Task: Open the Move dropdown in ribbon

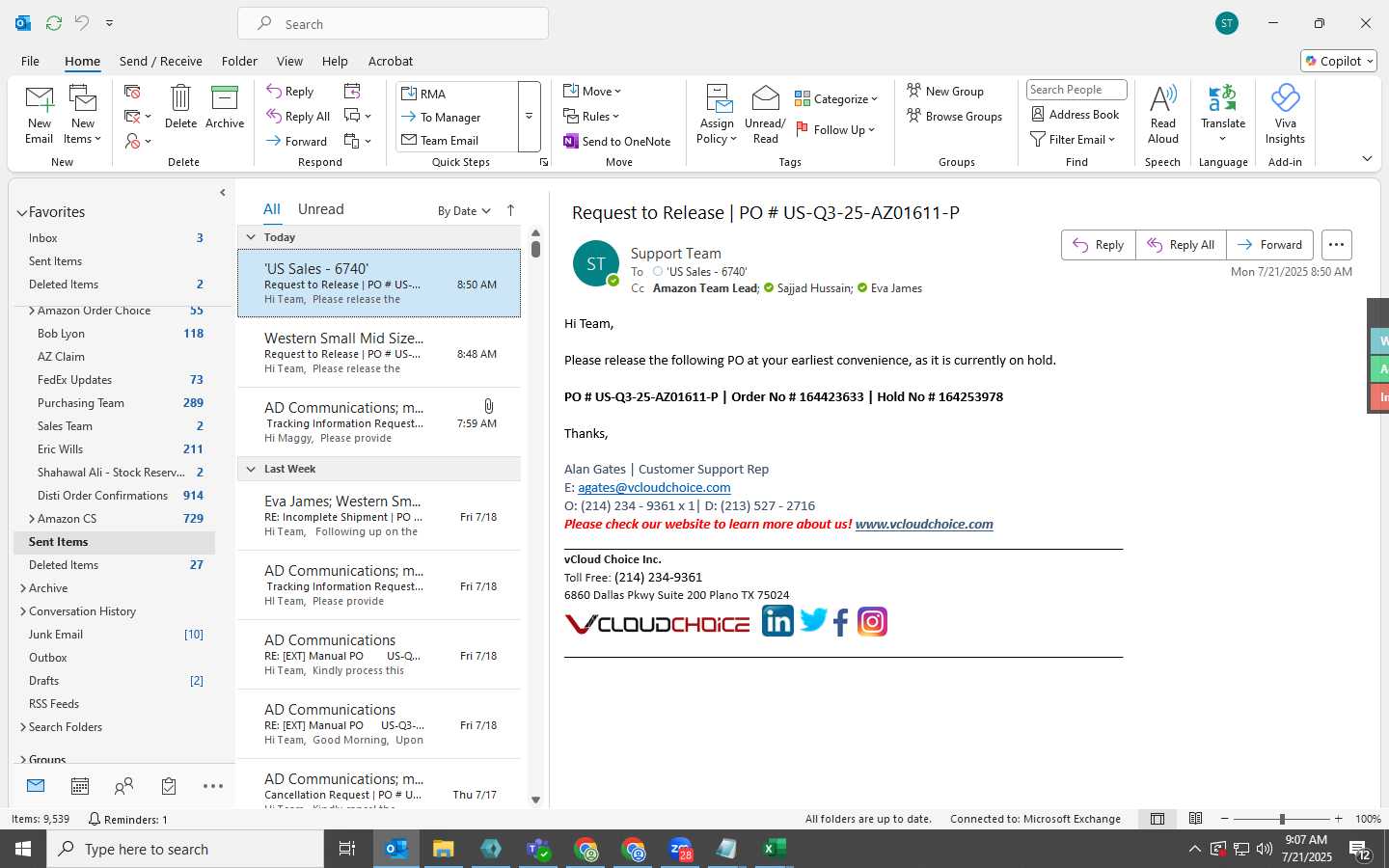Action: (x=592, y=91)
